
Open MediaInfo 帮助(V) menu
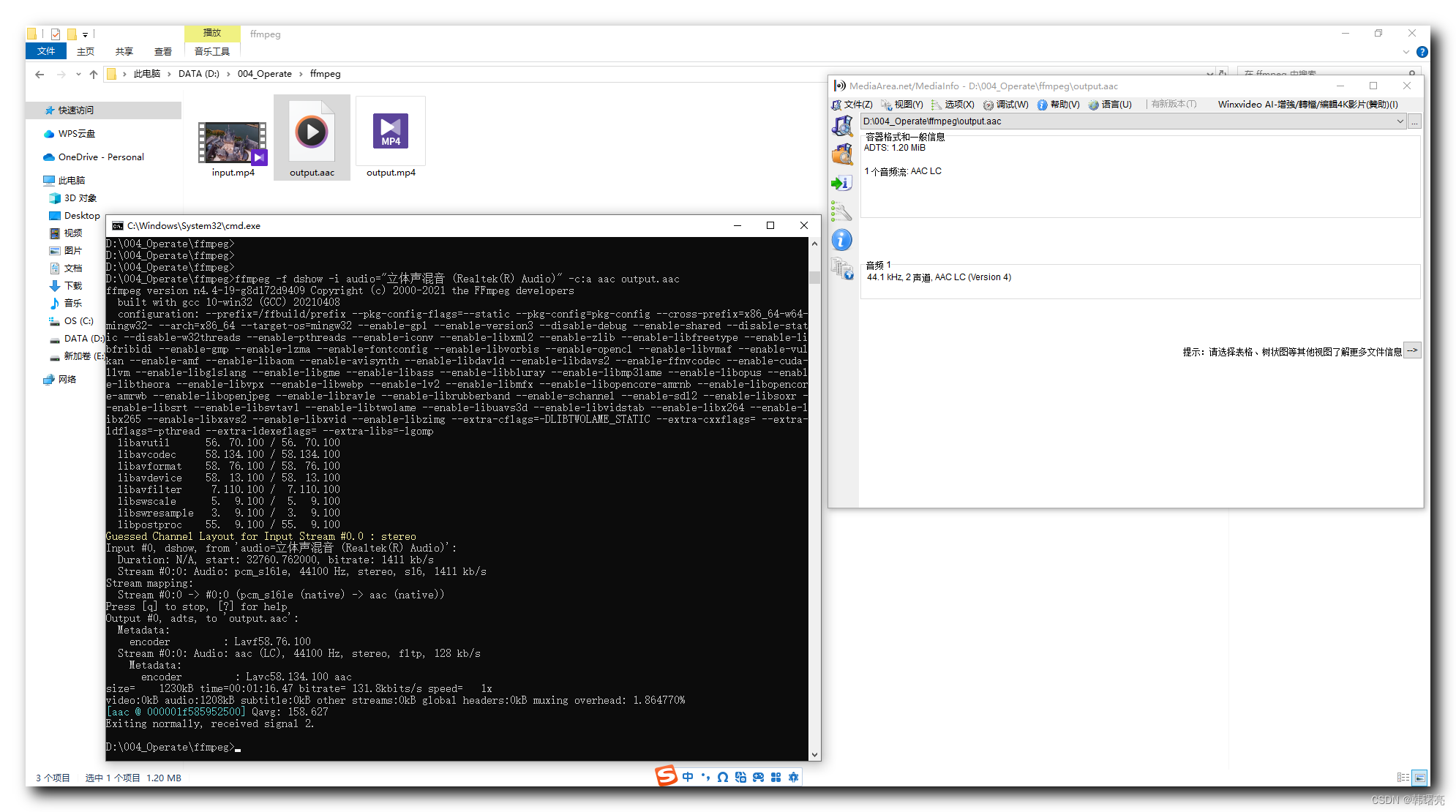pos(1058,105)
